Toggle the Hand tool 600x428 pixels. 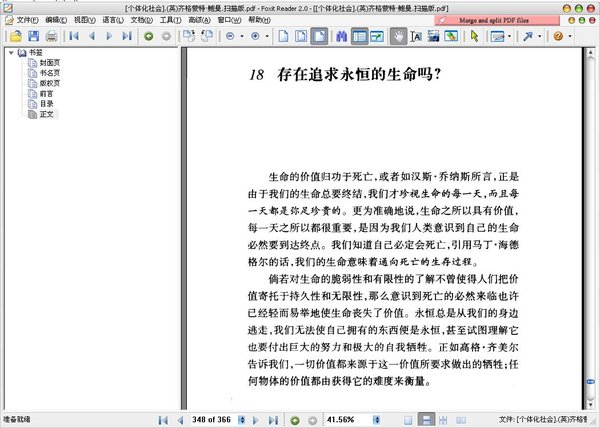(x=398, y=36)
